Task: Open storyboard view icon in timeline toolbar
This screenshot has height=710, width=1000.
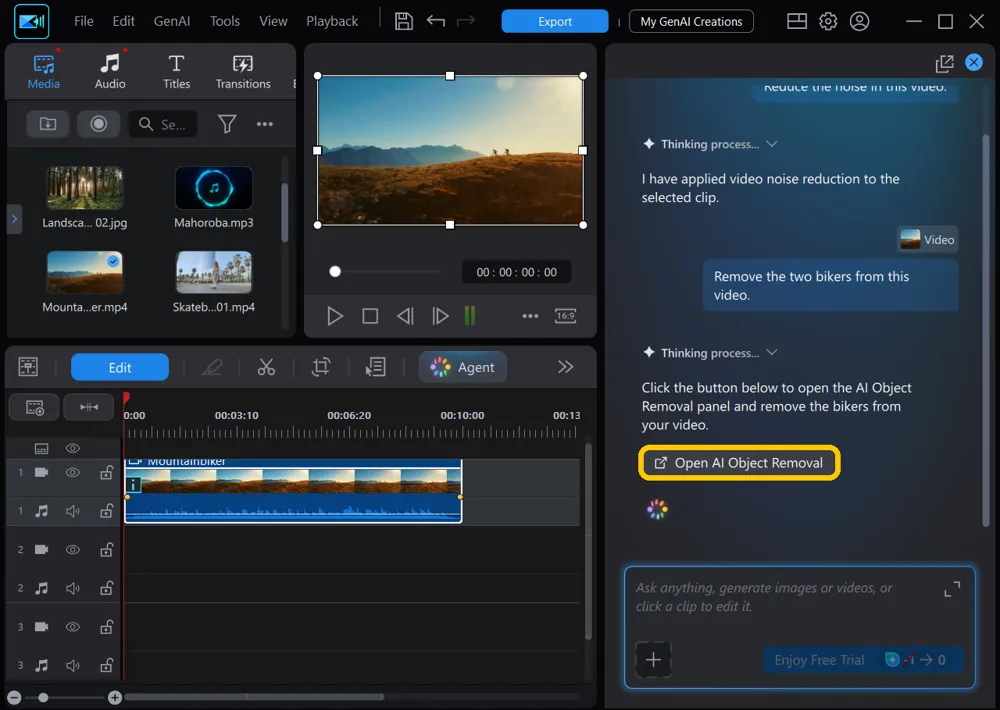Action: tap(28, 367)
